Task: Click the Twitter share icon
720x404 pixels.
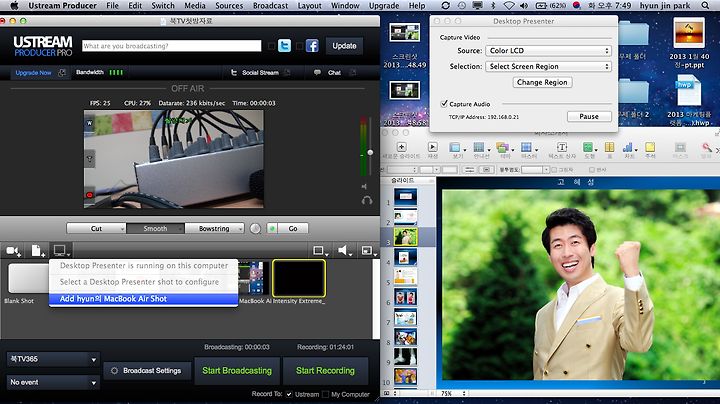Action: pyautogui.click(x=284, y=46)
